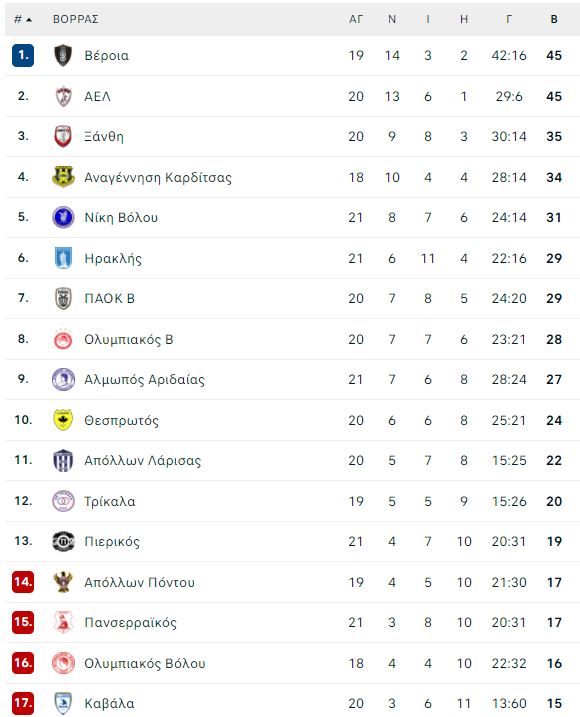This screenshot has height=717, width=580.
Task: Click the Νίκη Βόλου blue round logo
Action: 63,217
